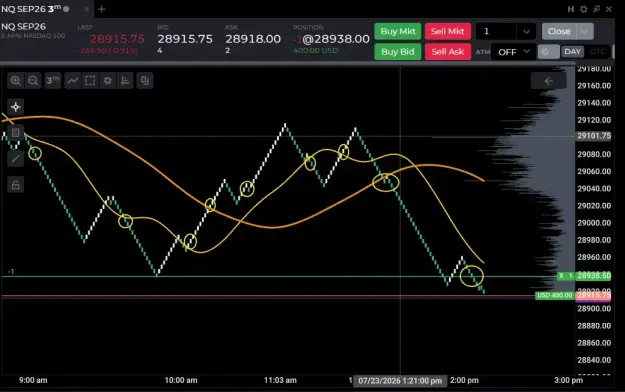Activate the crosshair cursor tool
This screenshot has width=625, height=392.
pyautogui.click(x=16, y=107)
